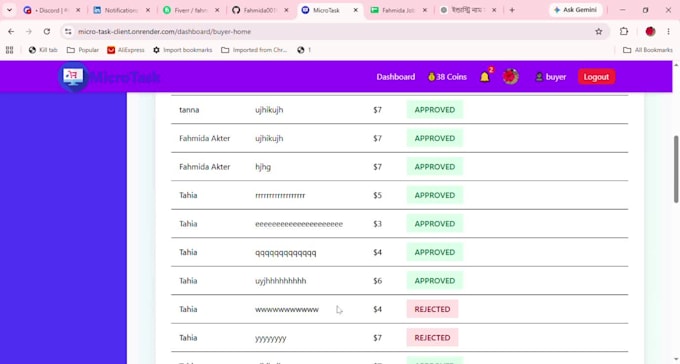Open the Import bookmarks item
680x364 pixels.
(183, 50)
